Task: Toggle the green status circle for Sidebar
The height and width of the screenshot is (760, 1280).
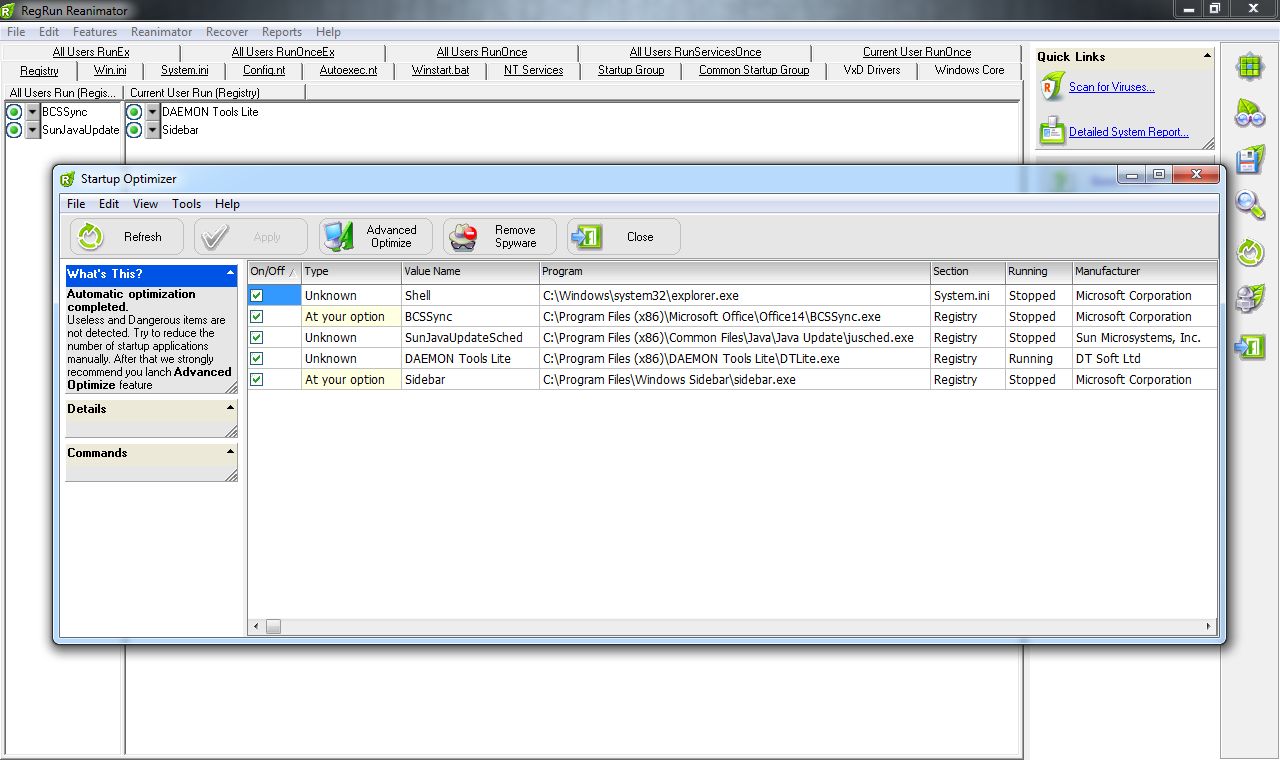Action: [x=134, y=130]
